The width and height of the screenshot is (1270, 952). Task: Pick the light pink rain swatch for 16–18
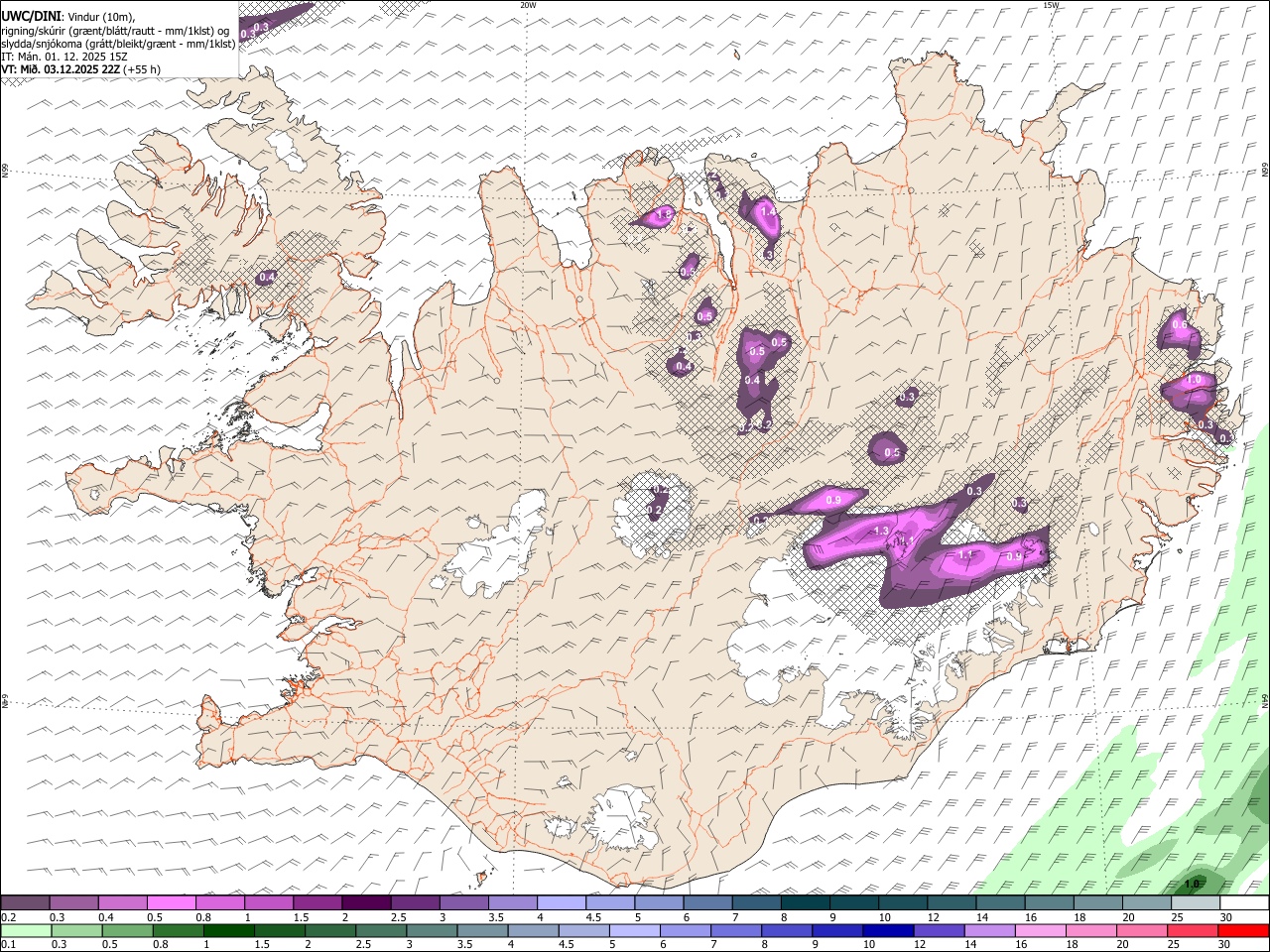(x=1040, y=931)
